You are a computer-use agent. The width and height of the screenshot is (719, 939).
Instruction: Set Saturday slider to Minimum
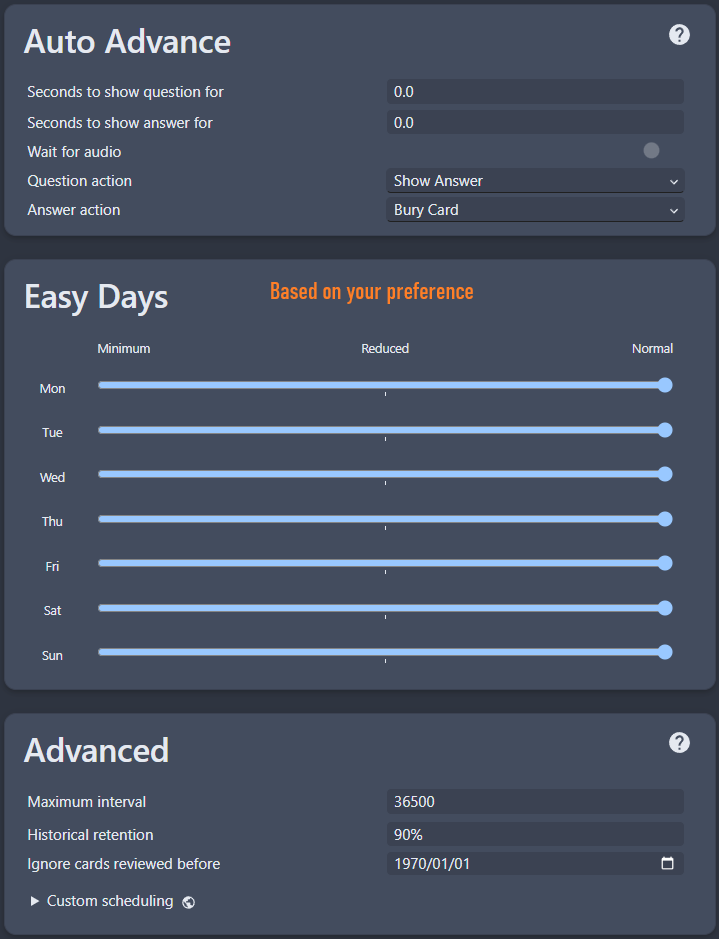click(x=101, y=608)
